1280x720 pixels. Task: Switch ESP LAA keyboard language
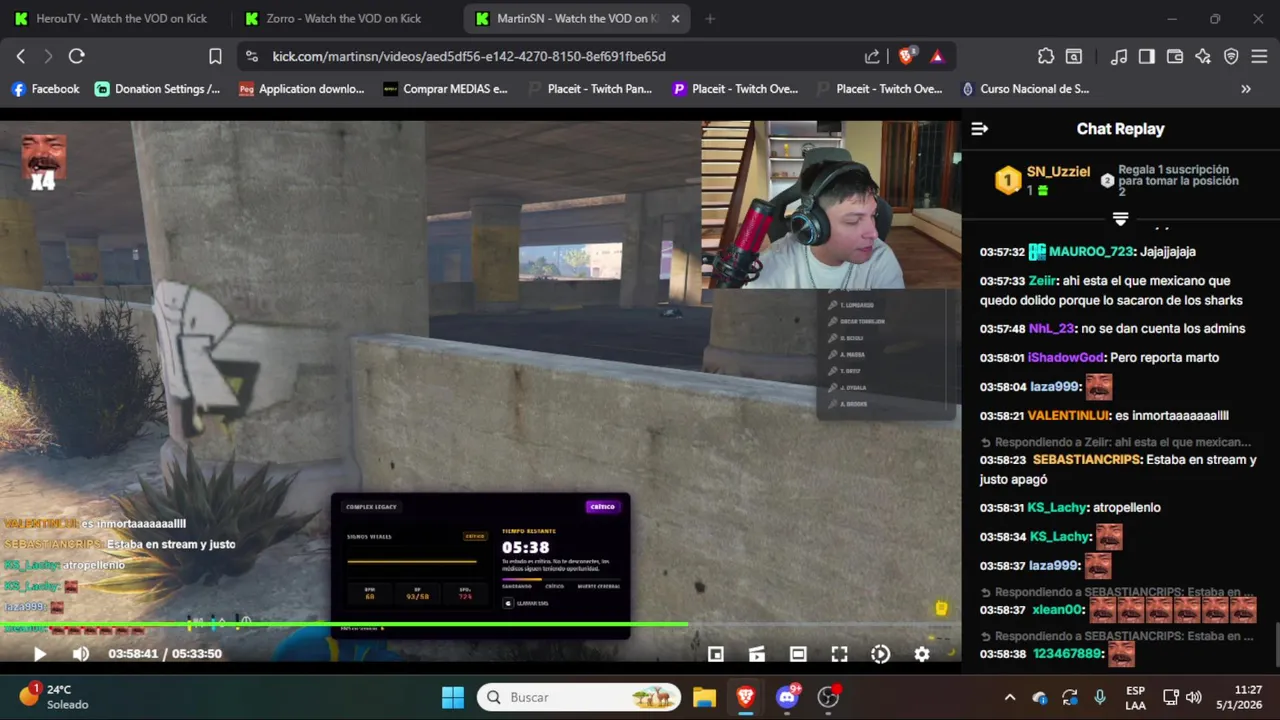1135,697
